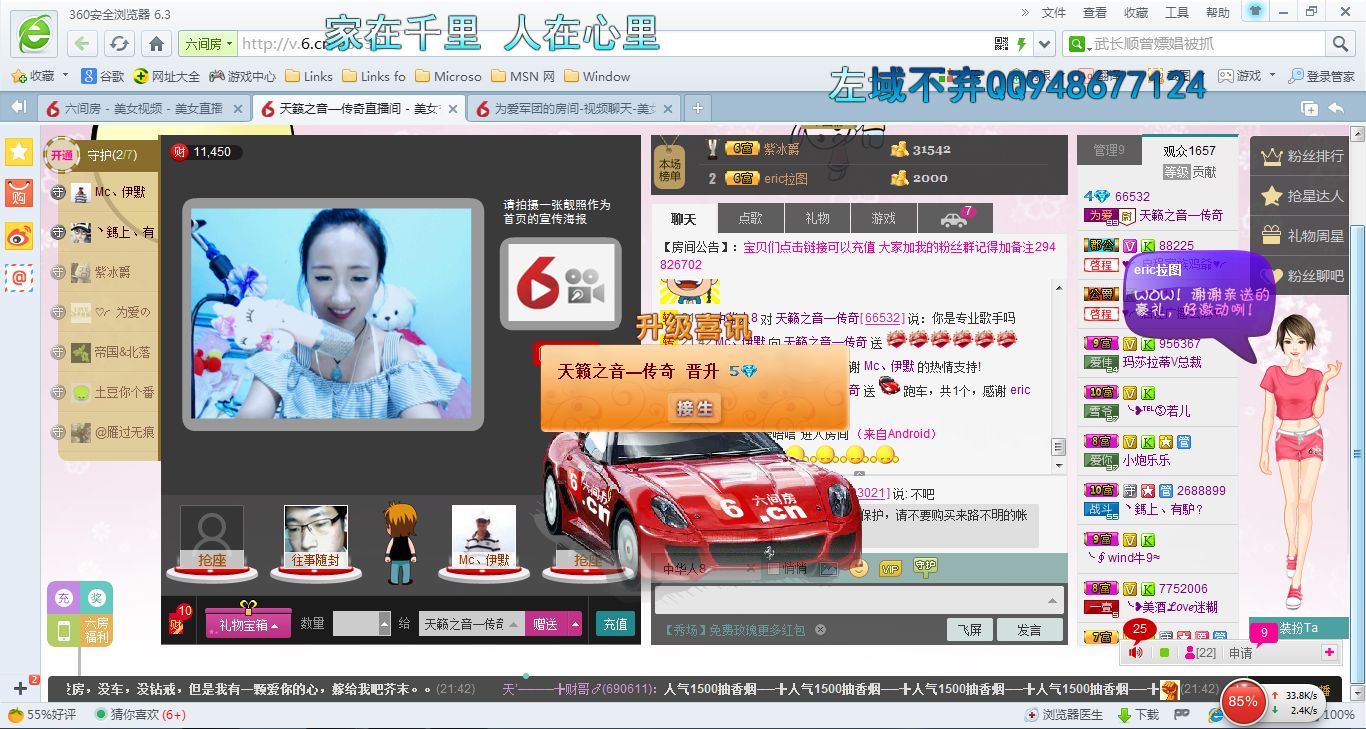
Task: Toggle the 悄悄 whisper checkbox
Action: [773, 569]
